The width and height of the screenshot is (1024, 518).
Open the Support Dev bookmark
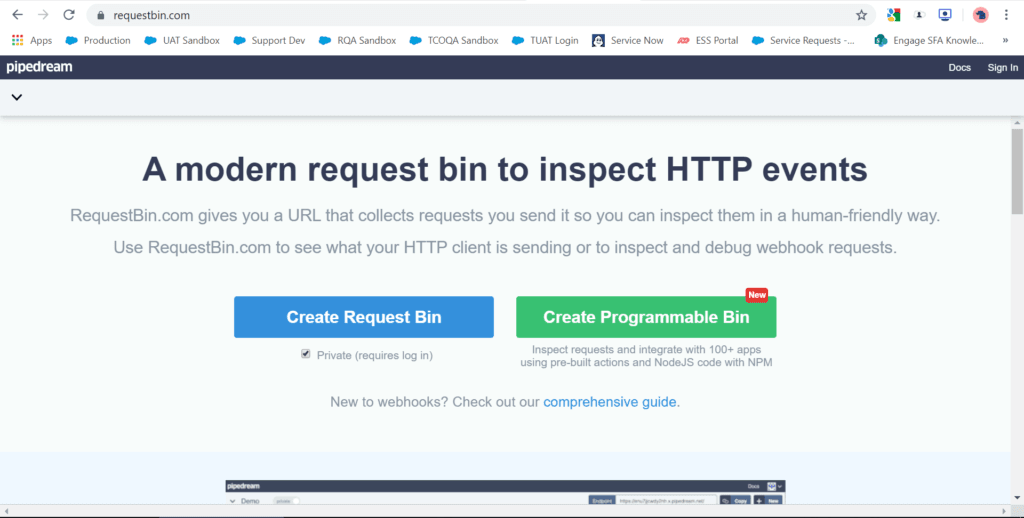(x=269, y=40)
